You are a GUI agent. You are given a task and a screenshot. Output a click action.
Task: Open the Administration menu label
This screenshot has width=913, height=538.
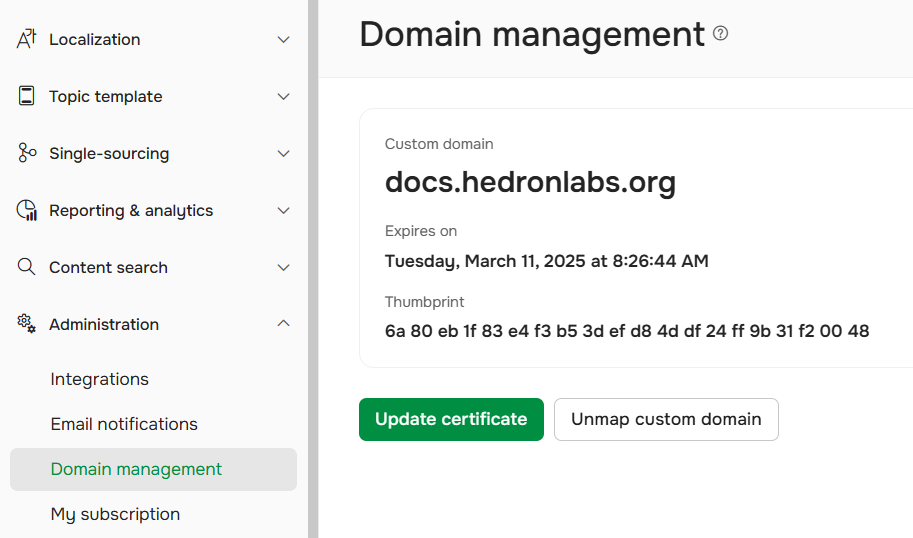coord(104,324)
